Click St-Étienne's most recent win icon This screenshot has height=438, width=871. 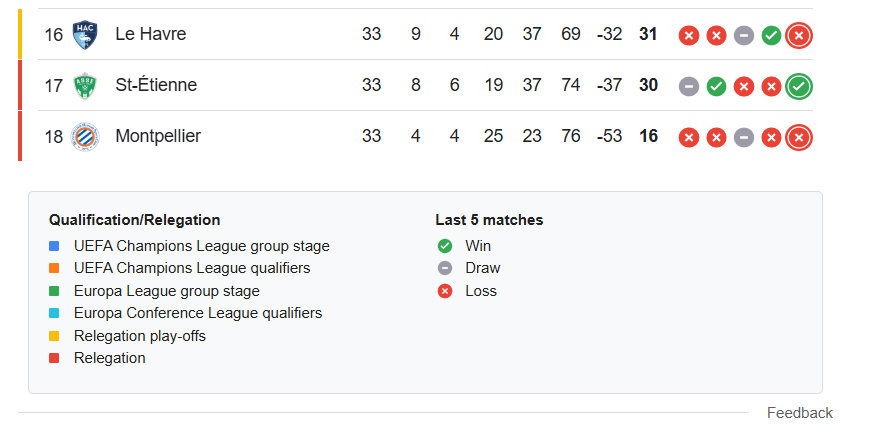pos(799,87)
